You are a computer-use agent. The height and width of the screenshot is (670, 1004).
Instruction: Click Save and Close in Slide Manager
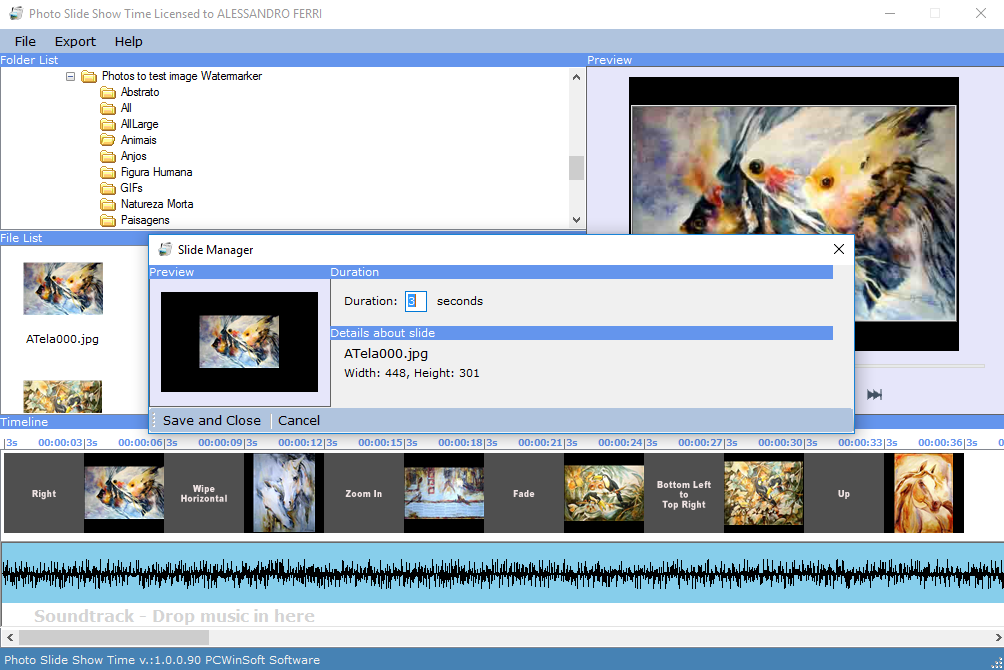coord(211,421)
